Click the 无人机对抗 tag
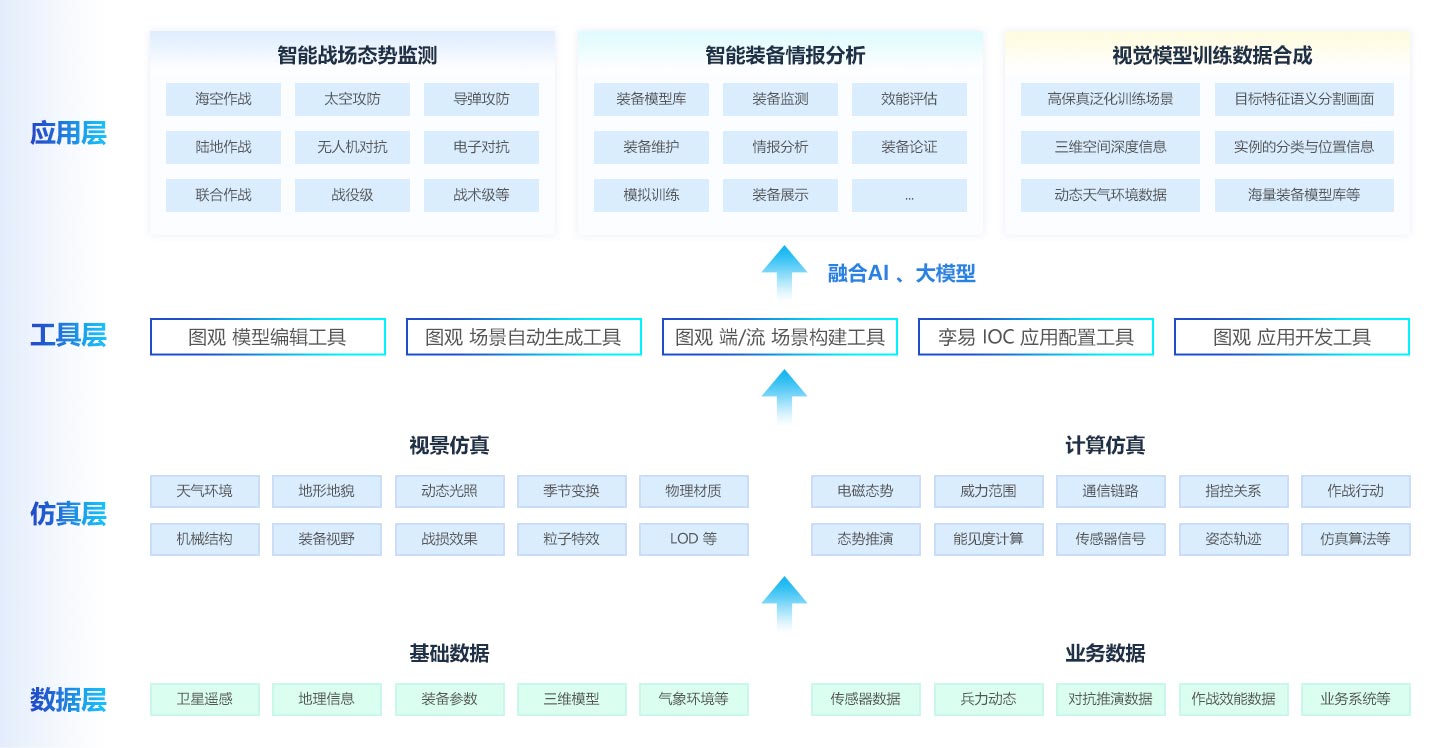 pos(352,147)
